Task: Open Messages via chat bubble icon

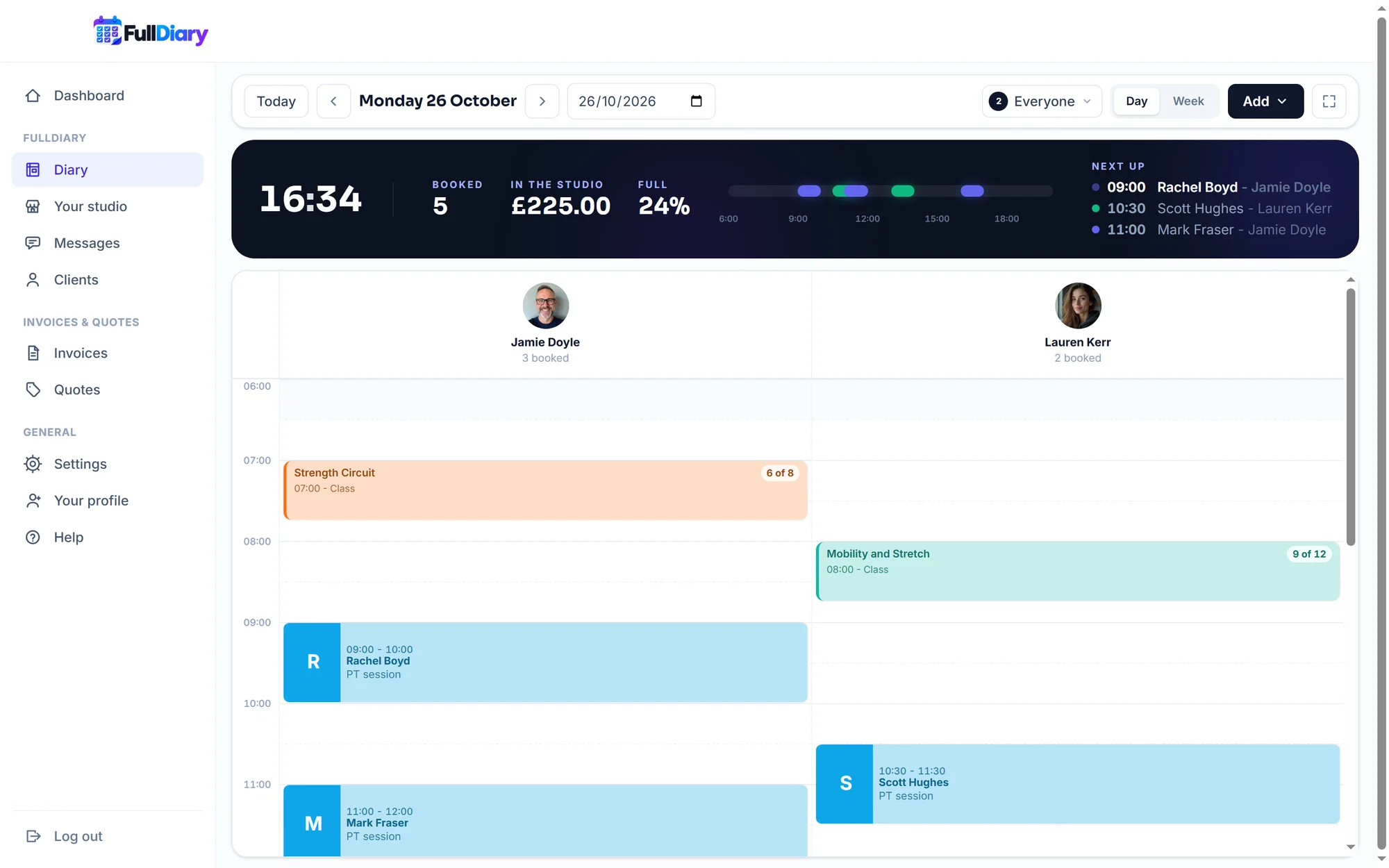Action: pyautogui.click(x=33, y=243)
